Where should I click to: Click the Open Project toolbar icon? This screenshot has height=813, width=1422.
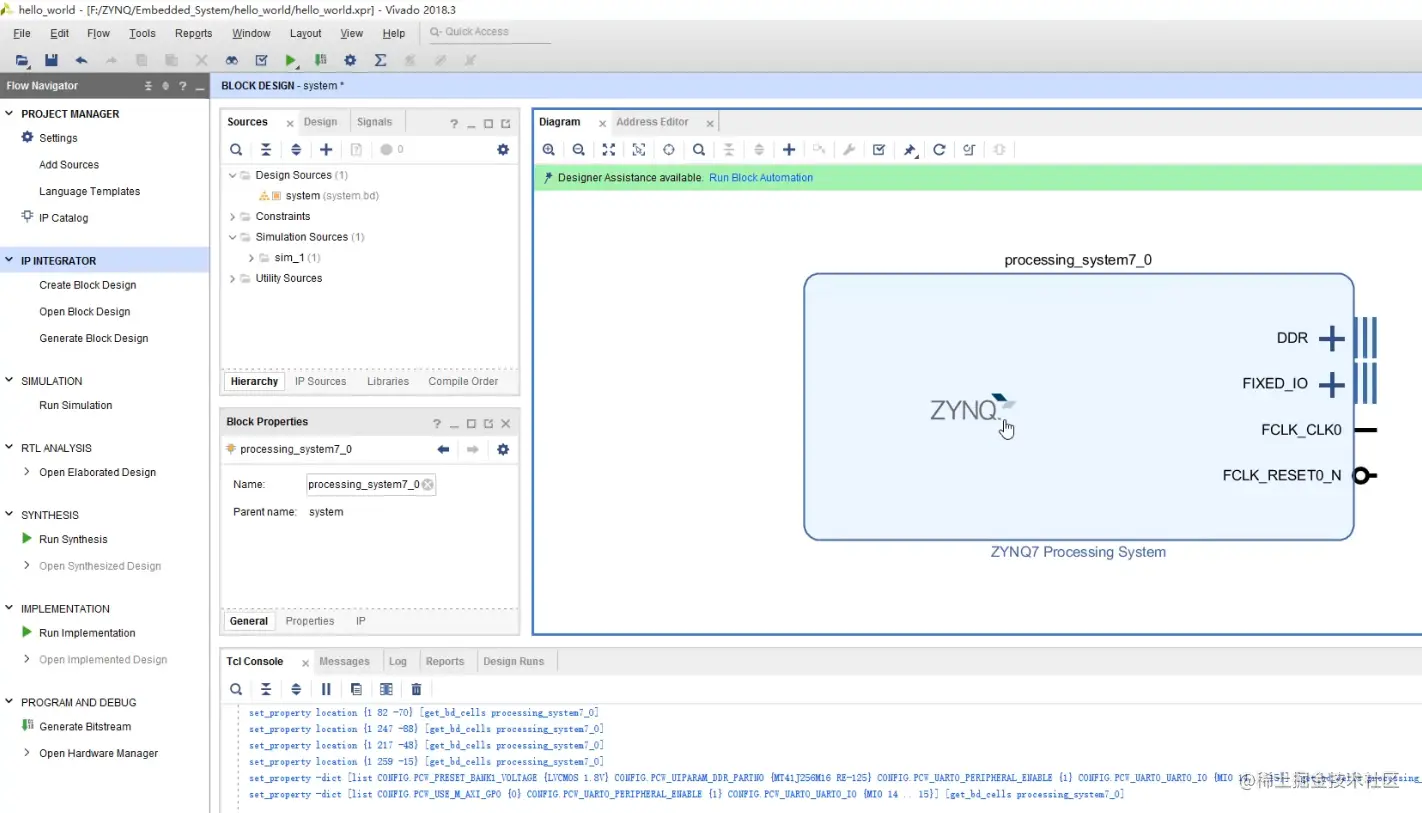(x=22, y=60)
